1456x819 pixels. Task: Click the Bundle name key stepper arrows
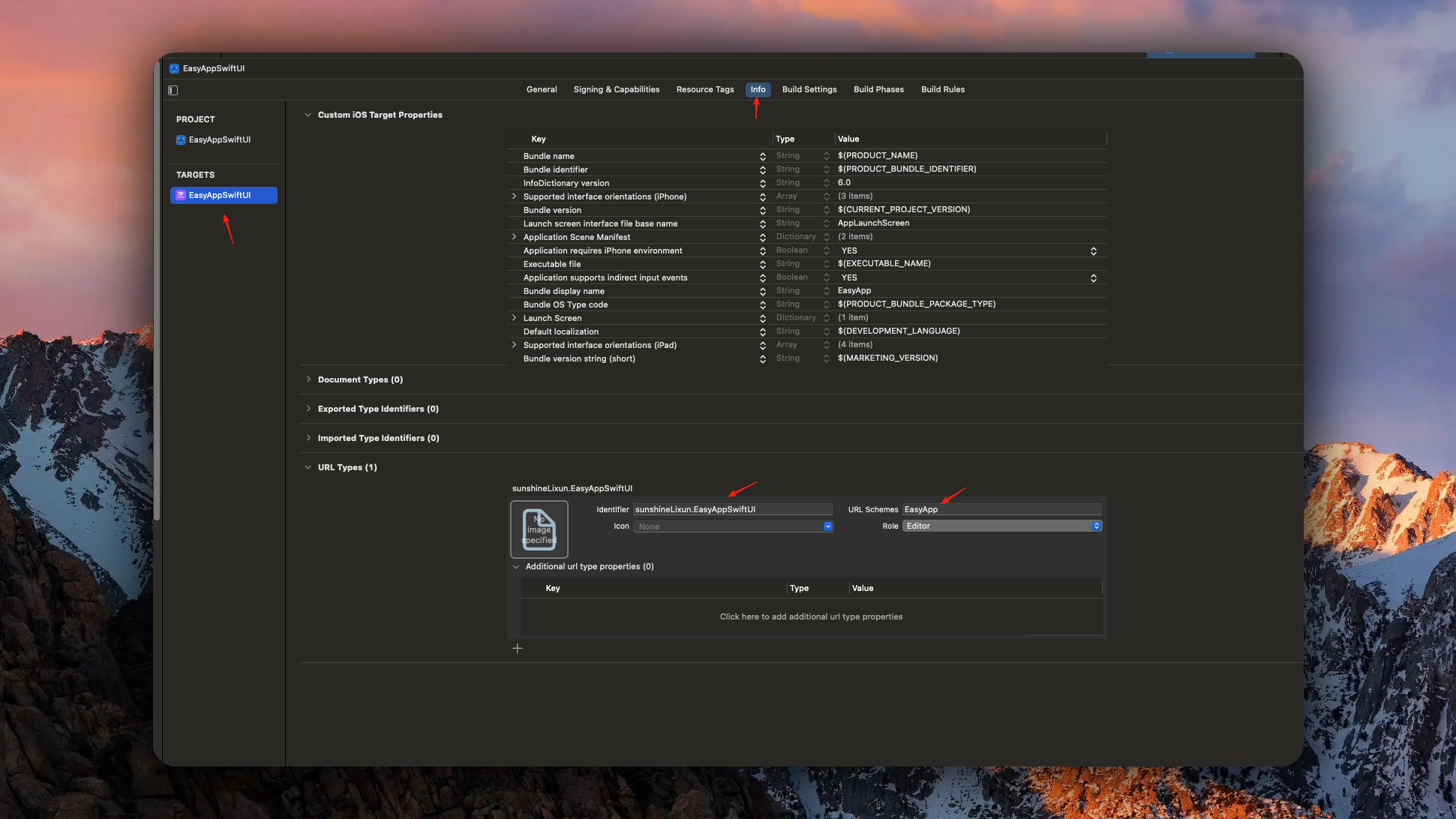(762, 156)
